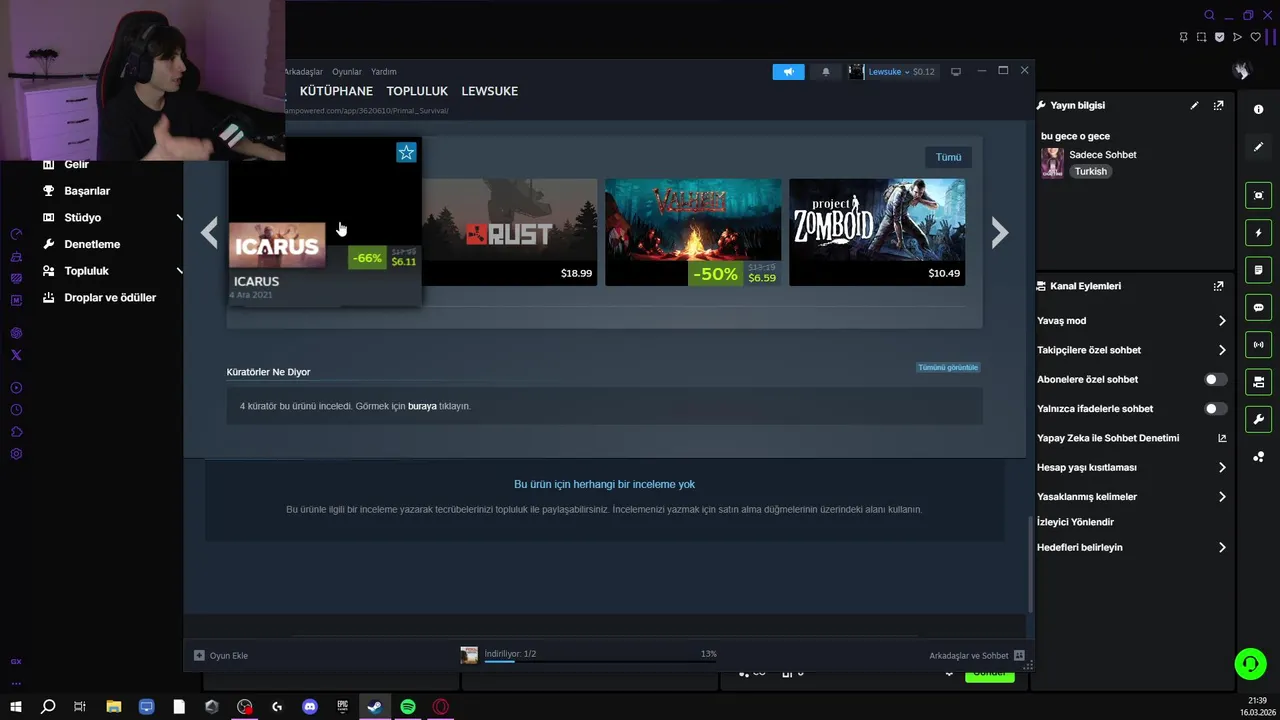Open the Arkadaşlar menu in Steam
The image size is (1280, 720).
[x=304, y=72]
